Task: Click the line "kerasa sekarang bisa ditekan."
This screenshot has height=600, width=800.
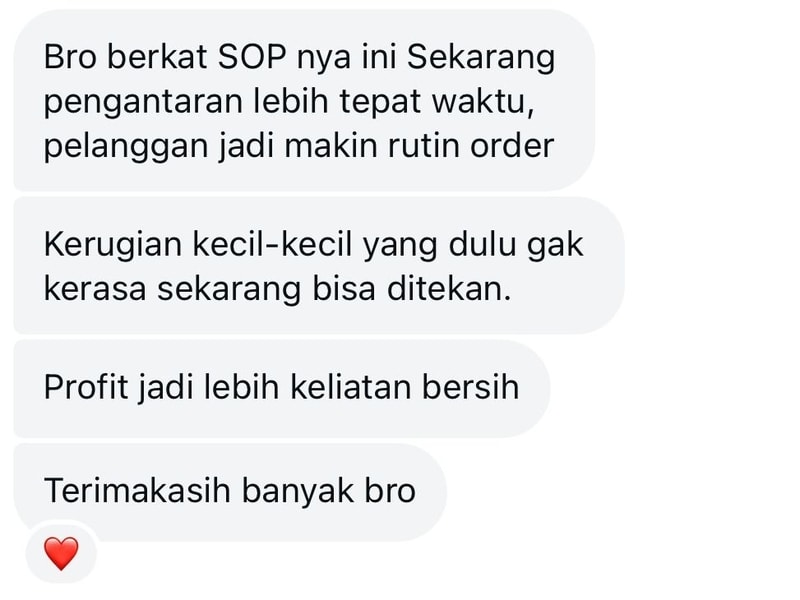Action: tap(278, 289)
